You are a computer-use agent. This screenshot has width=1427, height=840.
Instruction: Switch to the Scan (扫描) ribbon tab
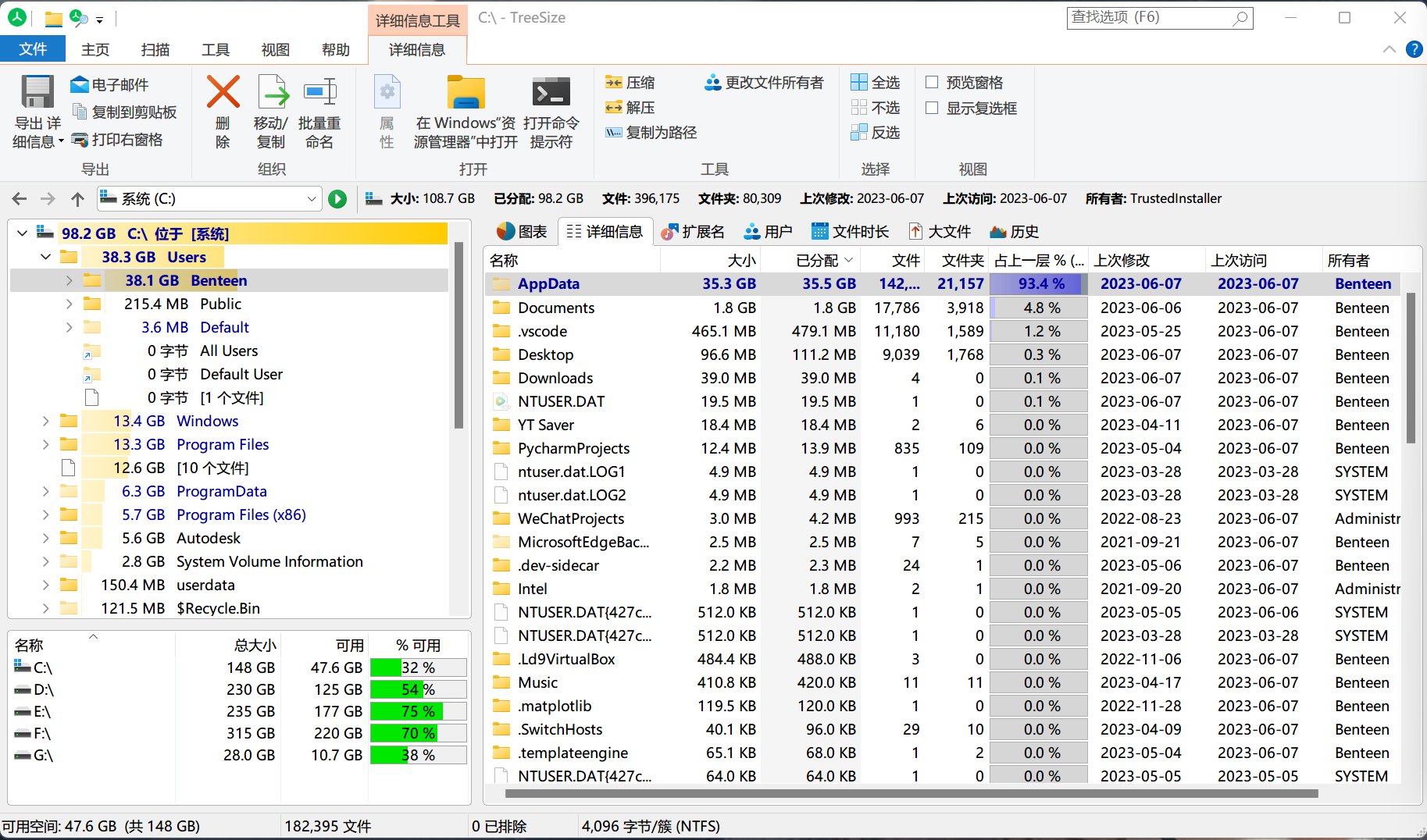pyautogui.click(x=155, y=49)
